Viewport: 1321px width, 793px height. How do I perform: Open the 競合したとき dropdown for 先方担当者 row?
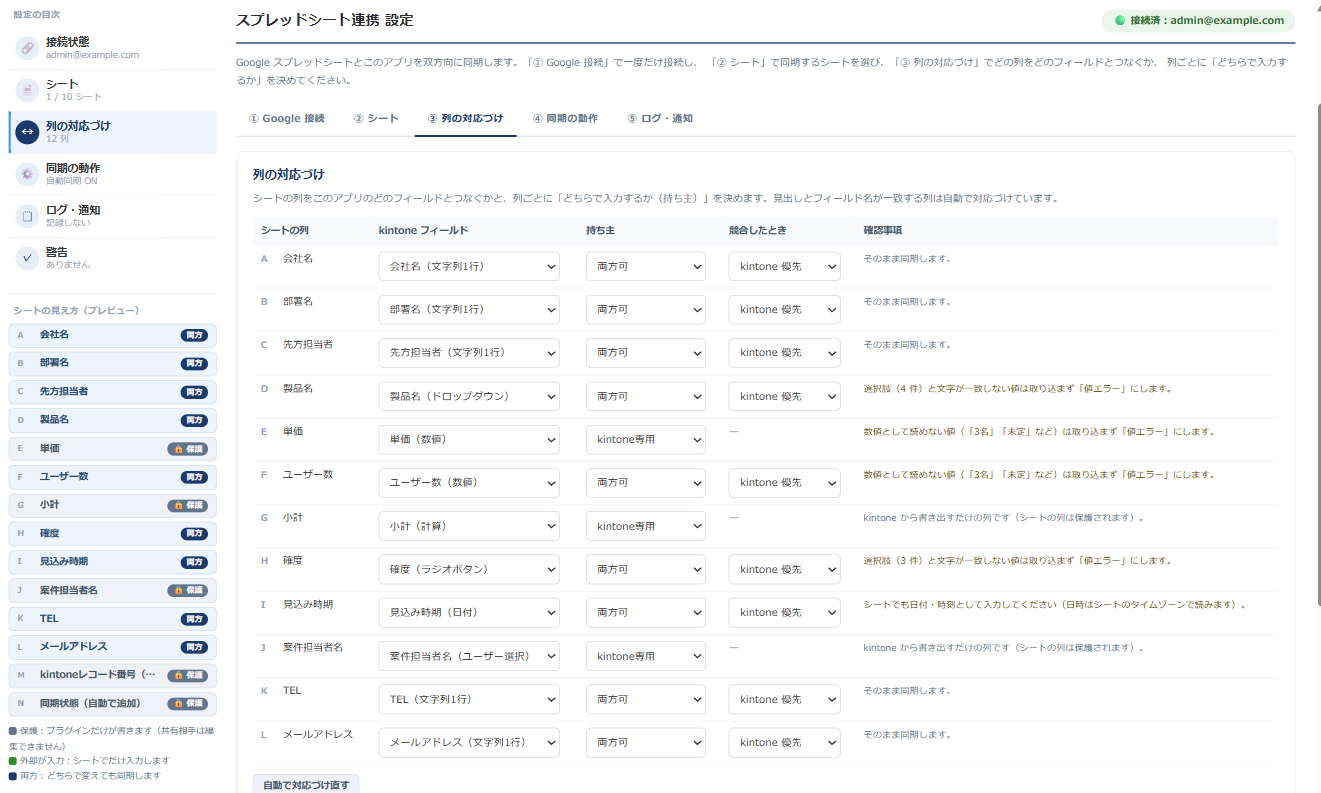(x=785, y=352)
